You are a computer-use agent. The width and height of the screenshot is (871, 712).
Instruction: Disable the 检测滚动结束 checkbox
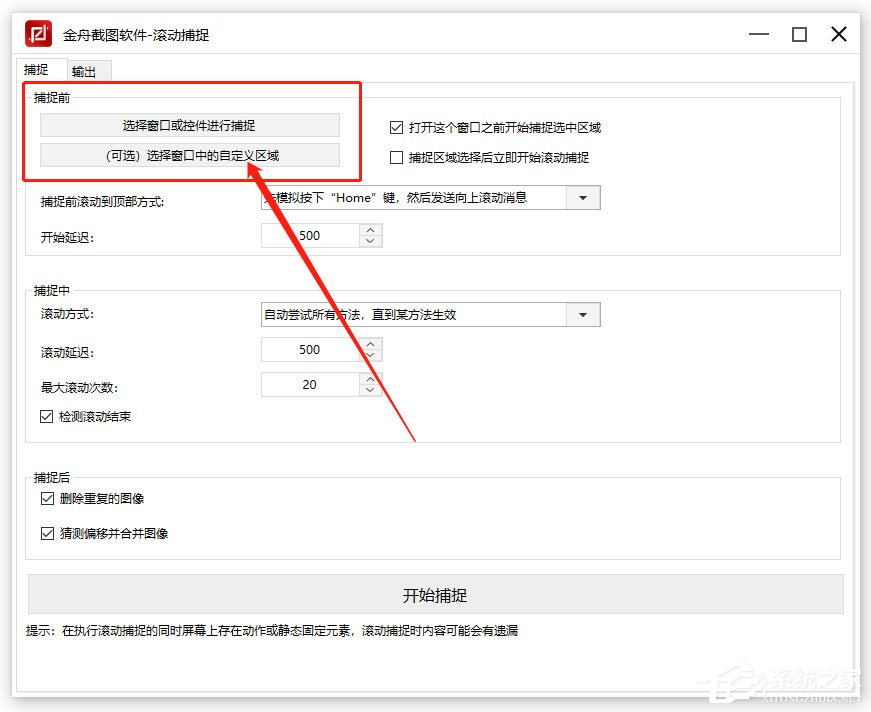pos(47,417)
